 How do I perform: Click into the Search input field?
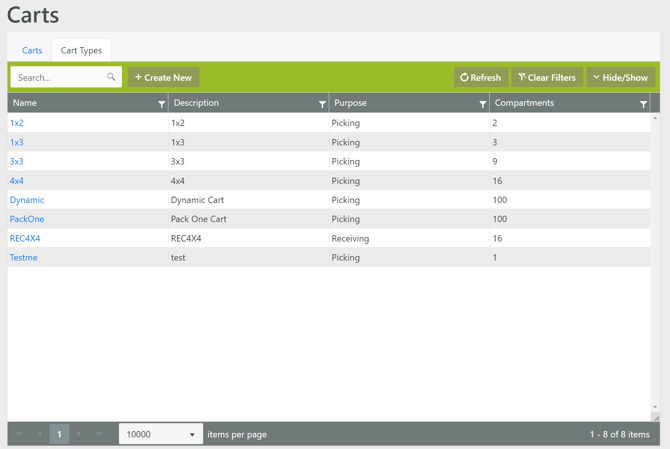pos(58,77)
